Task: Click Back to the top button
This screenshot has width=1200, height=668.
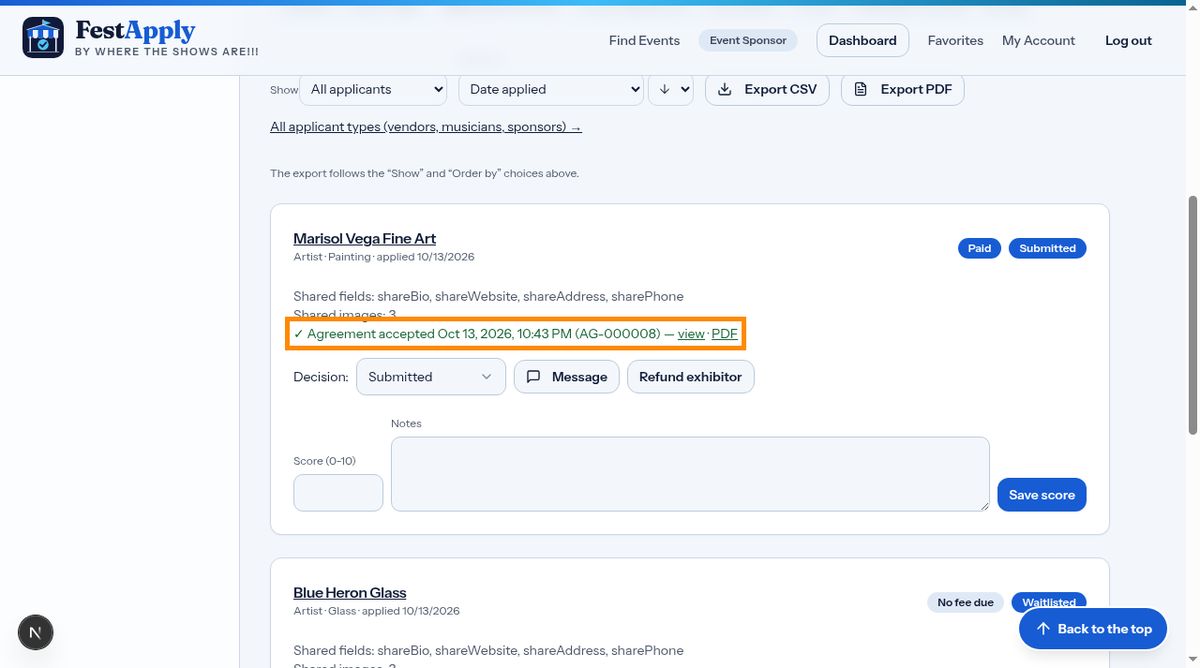Action: [x=1093, y=629]
